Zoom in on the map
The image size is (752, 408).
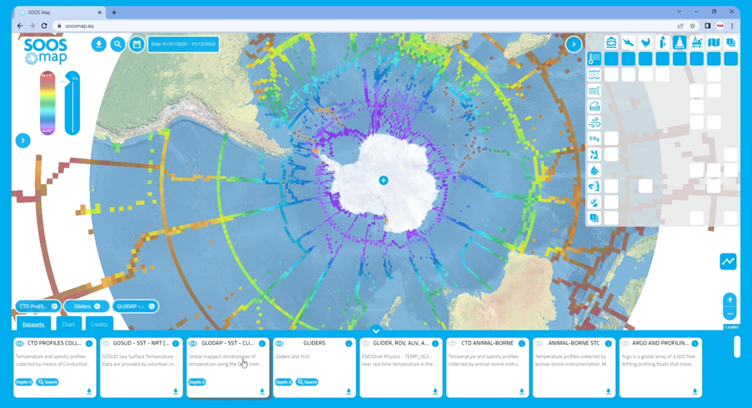click(x=730, y=300)
